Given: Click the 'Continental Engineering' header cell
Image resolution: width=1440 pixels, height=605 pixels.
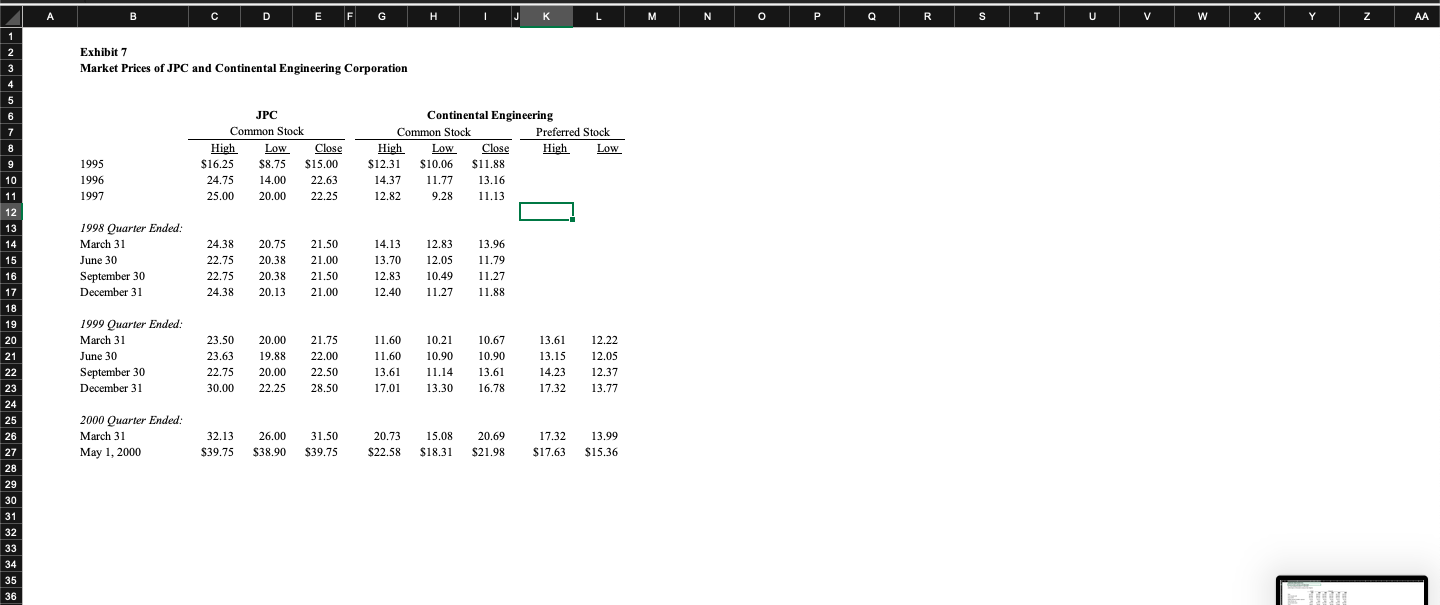Looking at the screenshot, I should 489,115.
